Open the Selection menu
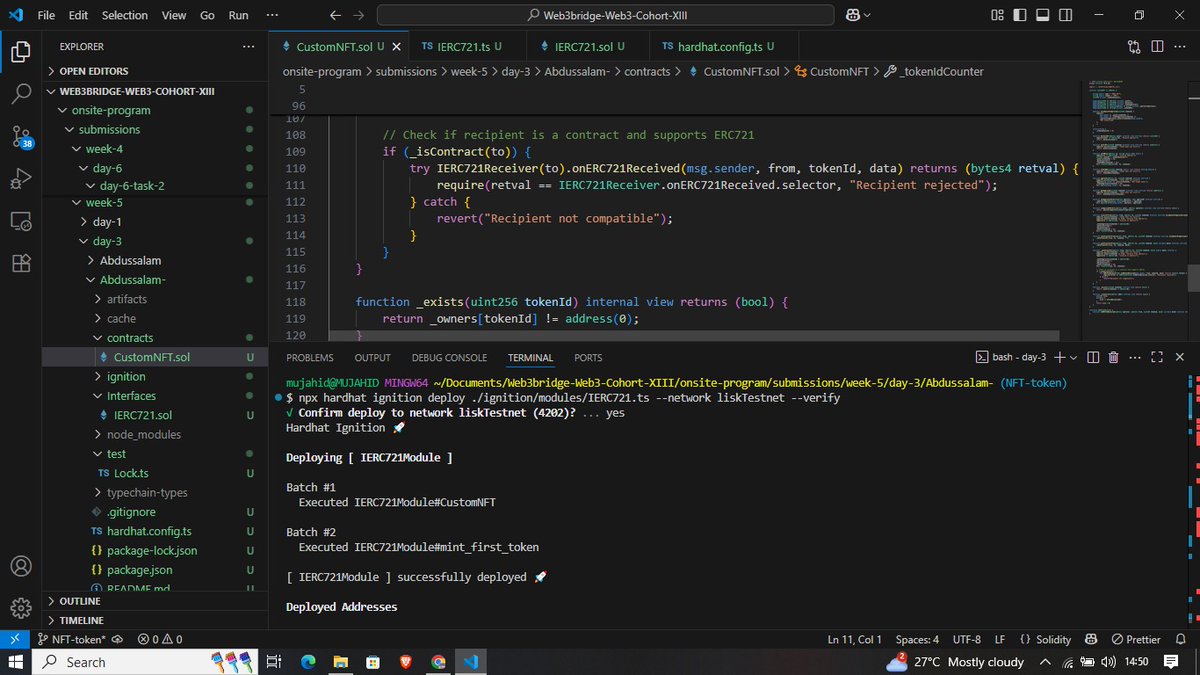This screenshot has height=675, width=1200. (124, 15)
